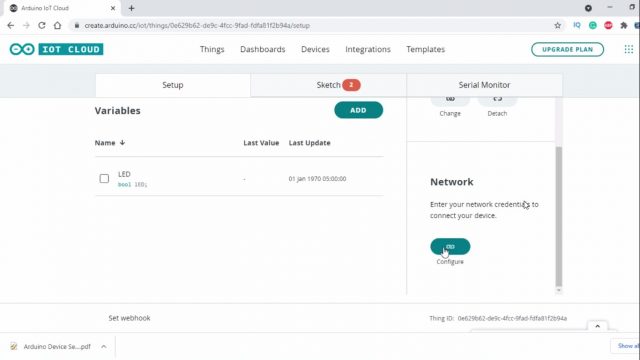Open the Devices menu
640x360 pixels.
point(315,49)
